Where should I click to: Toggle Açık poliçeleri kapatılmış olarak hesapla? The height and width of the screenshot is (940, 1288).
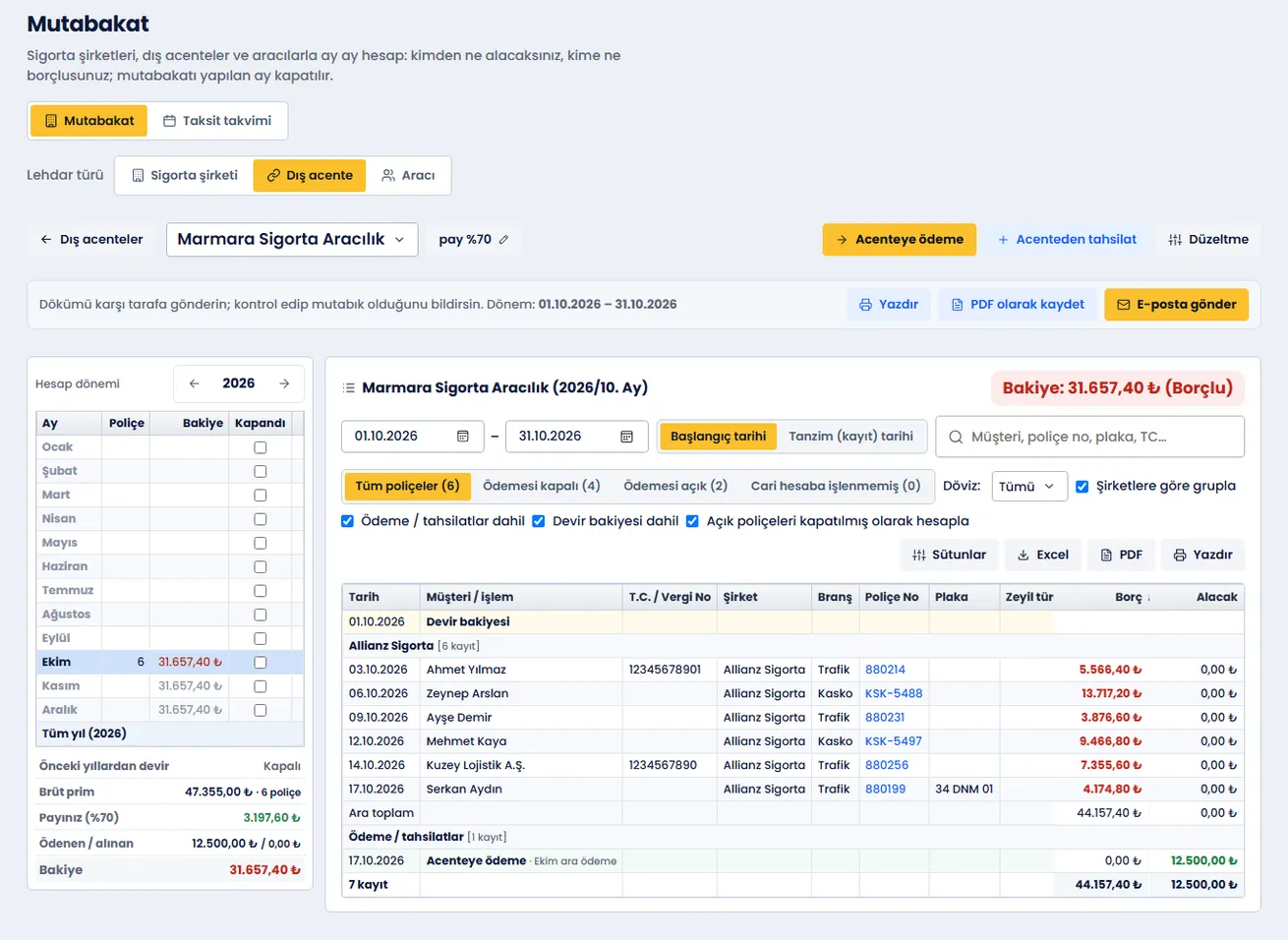[692, 521]
